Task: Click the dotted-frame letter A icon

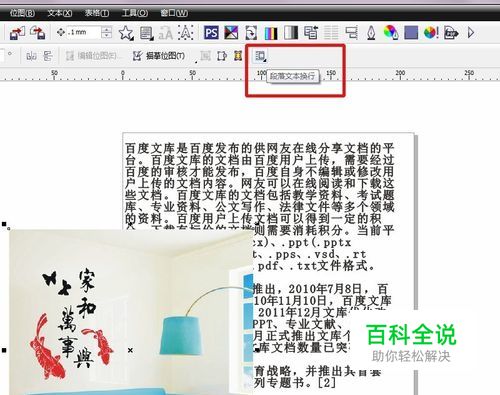Action: click(186, 33)
